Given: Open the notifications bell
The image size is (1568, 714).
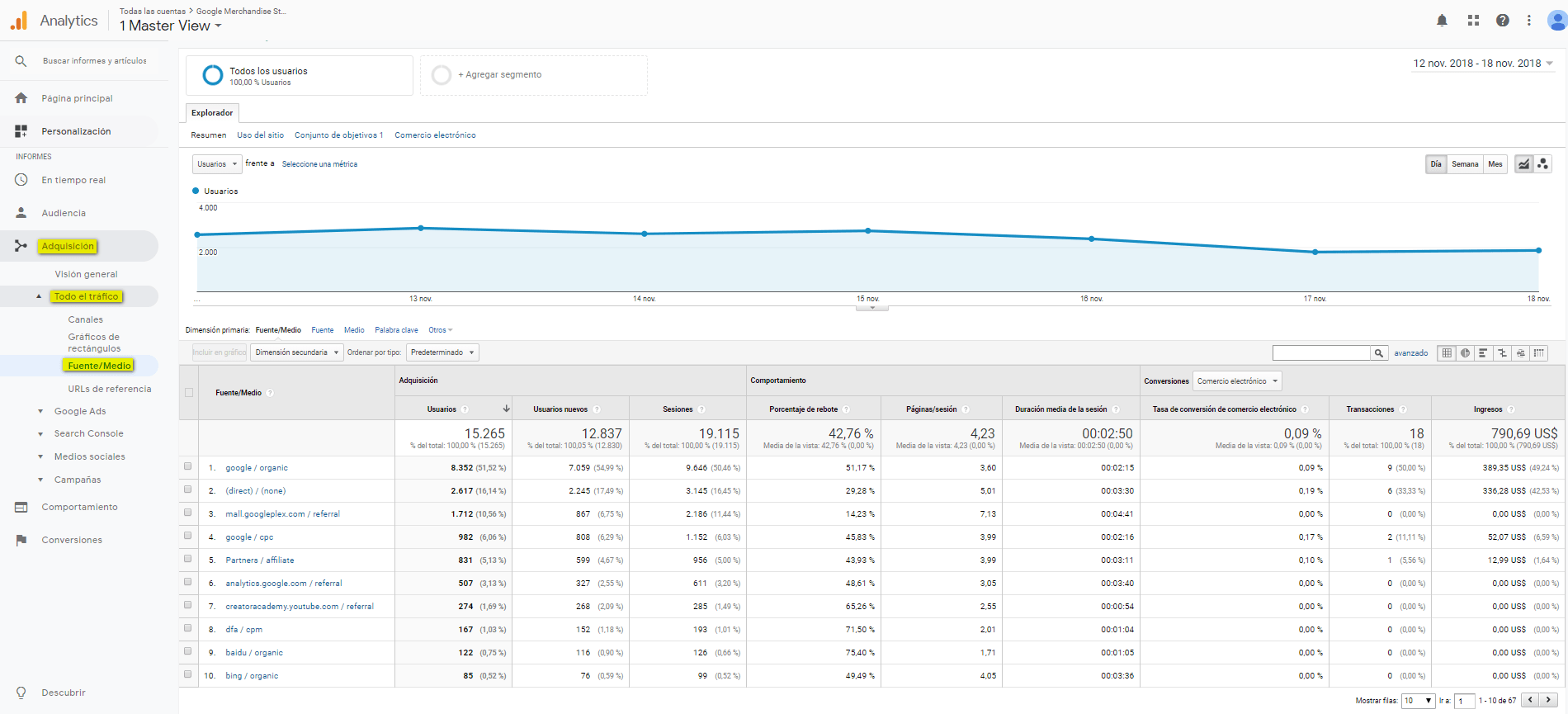Looking at the screenshot, I should 1442,21.
